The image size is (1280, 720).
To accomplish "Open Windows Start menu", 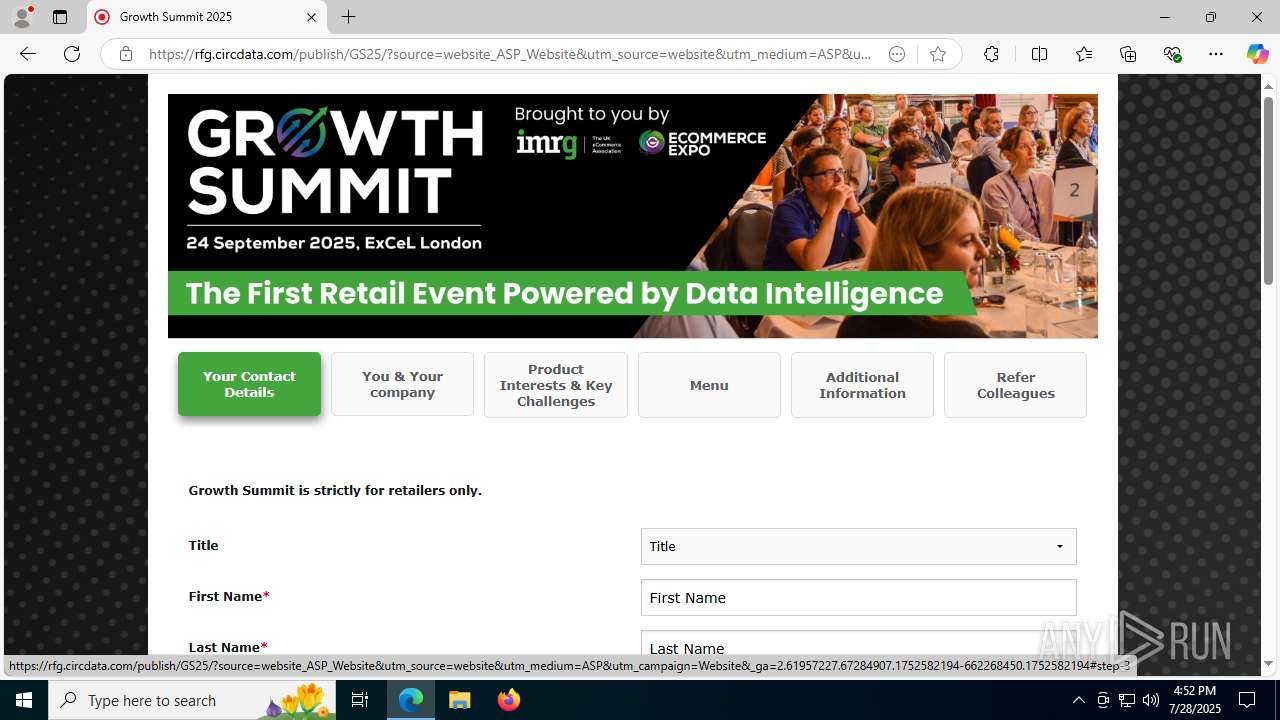I will (x=24, y=700).
